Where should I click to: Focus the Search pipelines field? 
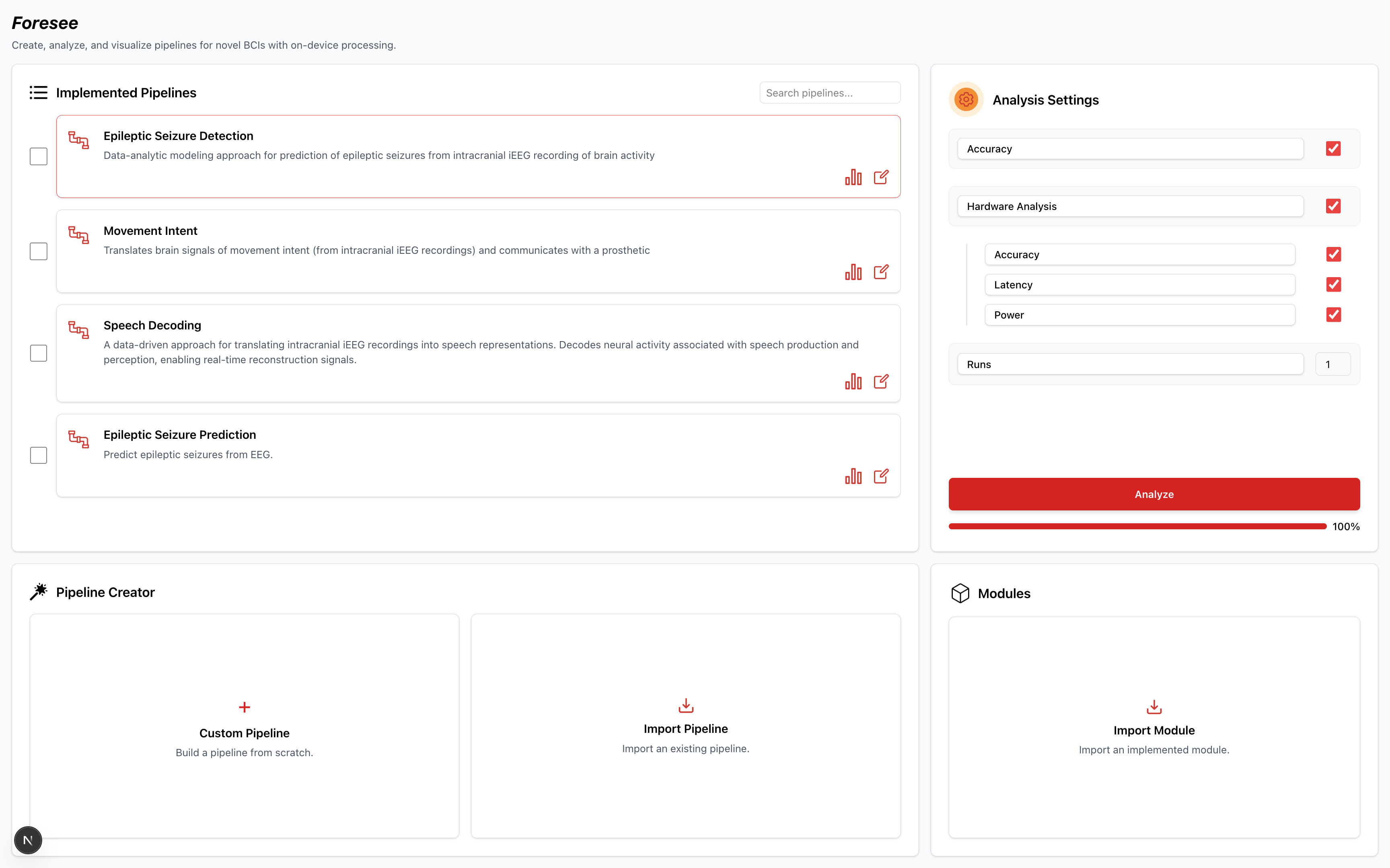click(830, 93)
